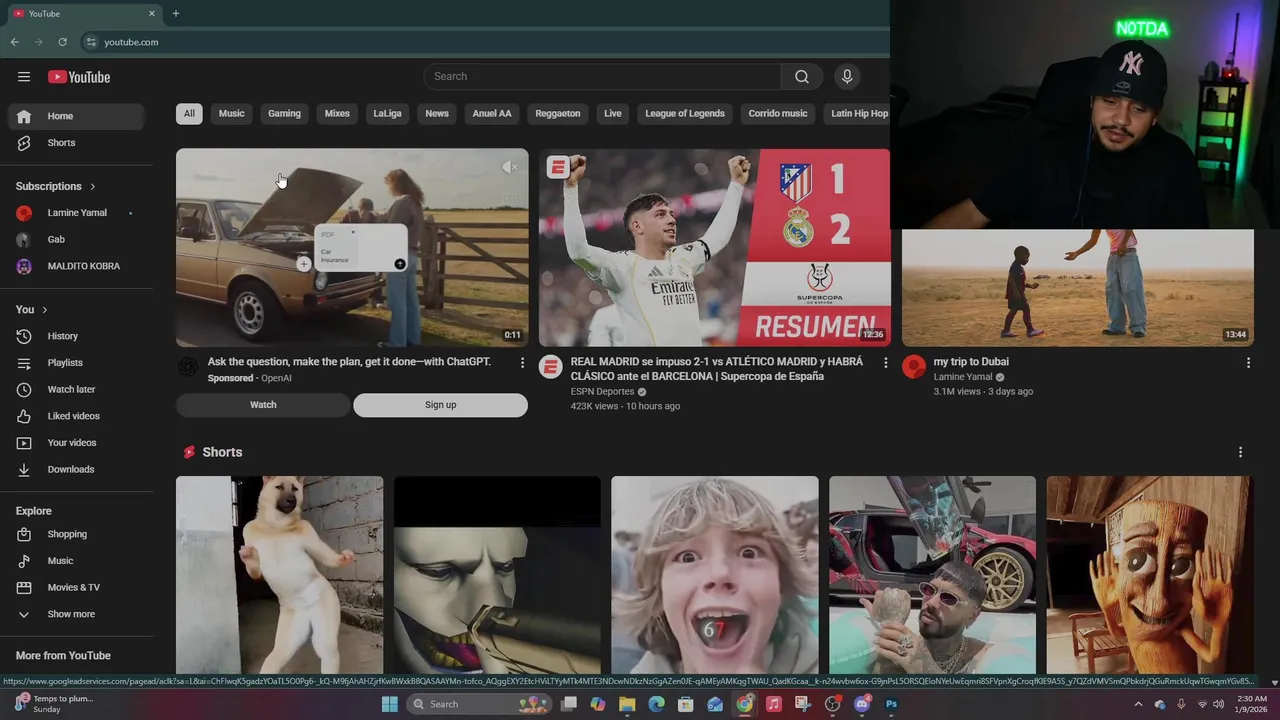
Task: Click the Watch button on the ad
Action: pos(263,405)
